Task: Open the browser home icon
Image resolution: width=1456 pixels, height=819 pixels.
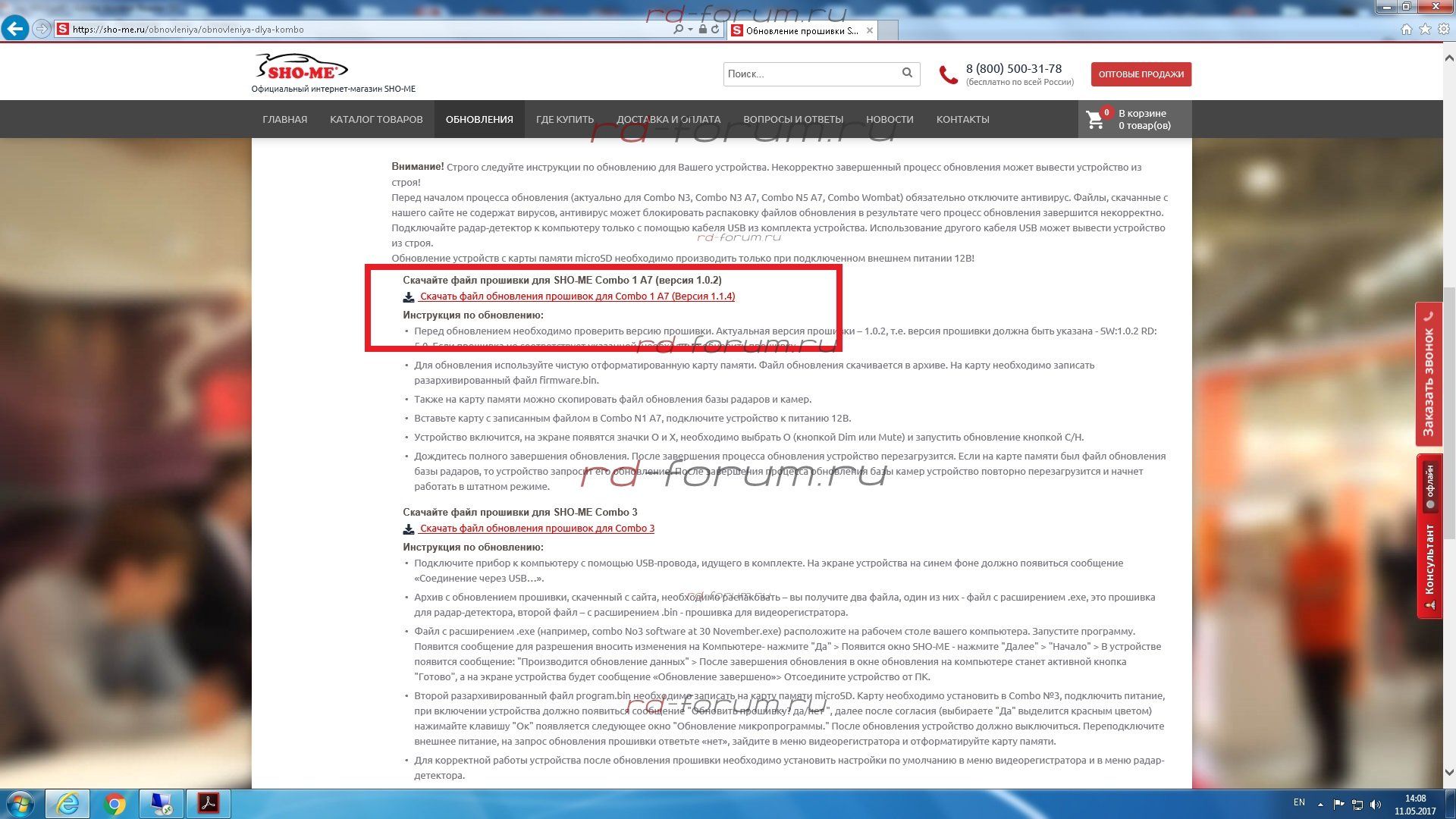Action: [x=1407, y=29]
